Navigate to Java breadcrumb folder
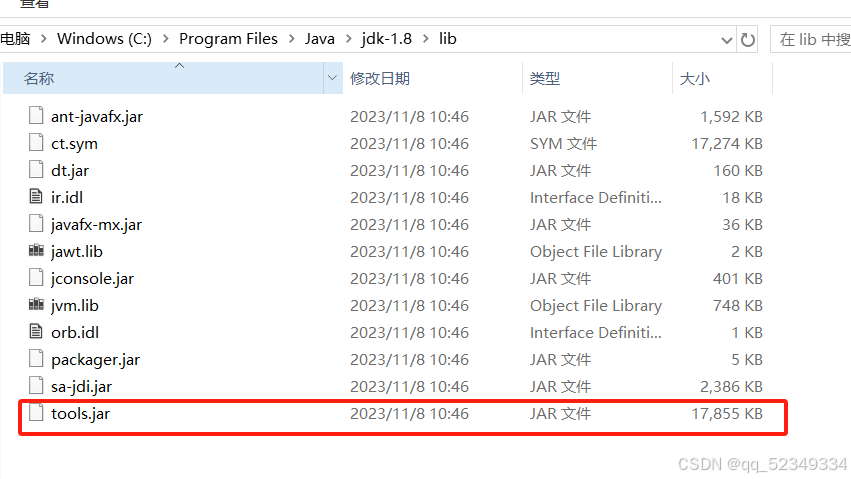Viewport: 851px width, 479px height. 320,39
